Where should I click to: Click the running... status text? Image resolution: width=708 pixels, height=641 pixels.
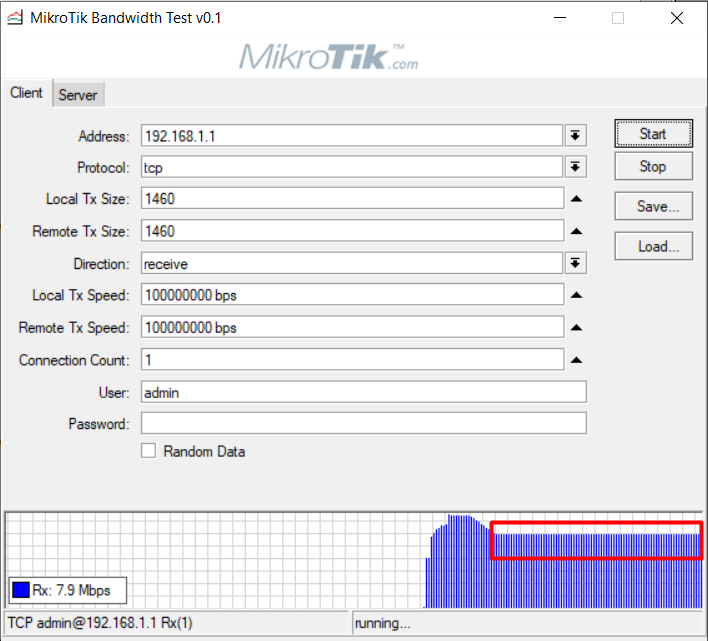[x=382, y=623]
